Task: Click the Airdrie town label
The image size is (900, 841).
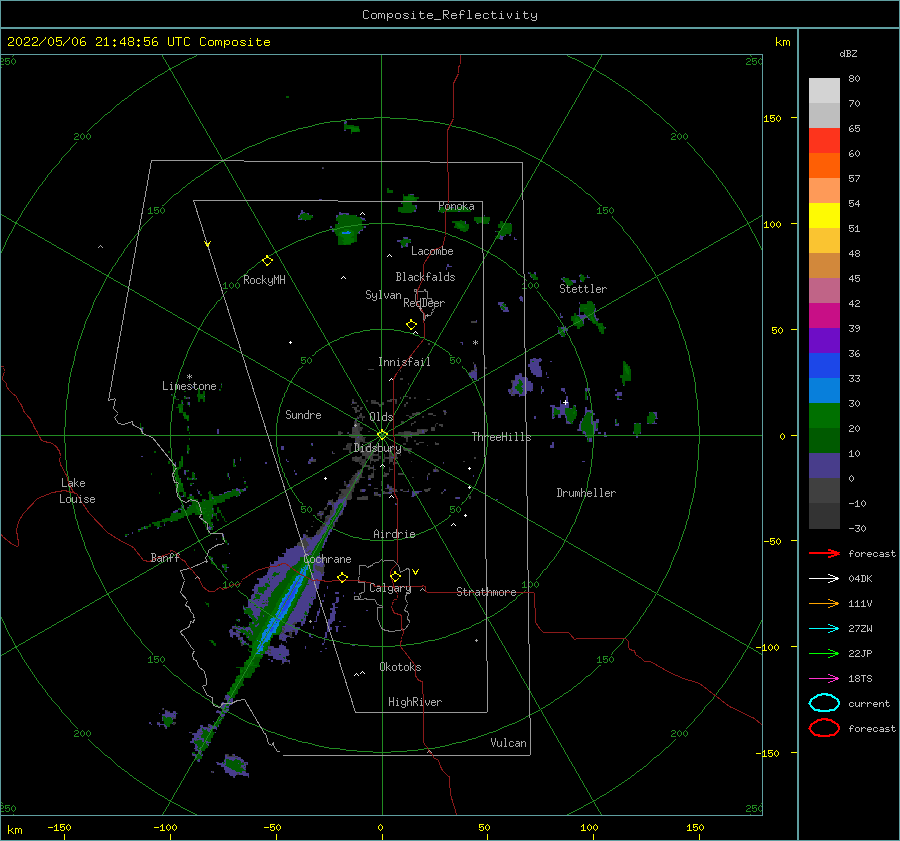Action: point(394,534)
